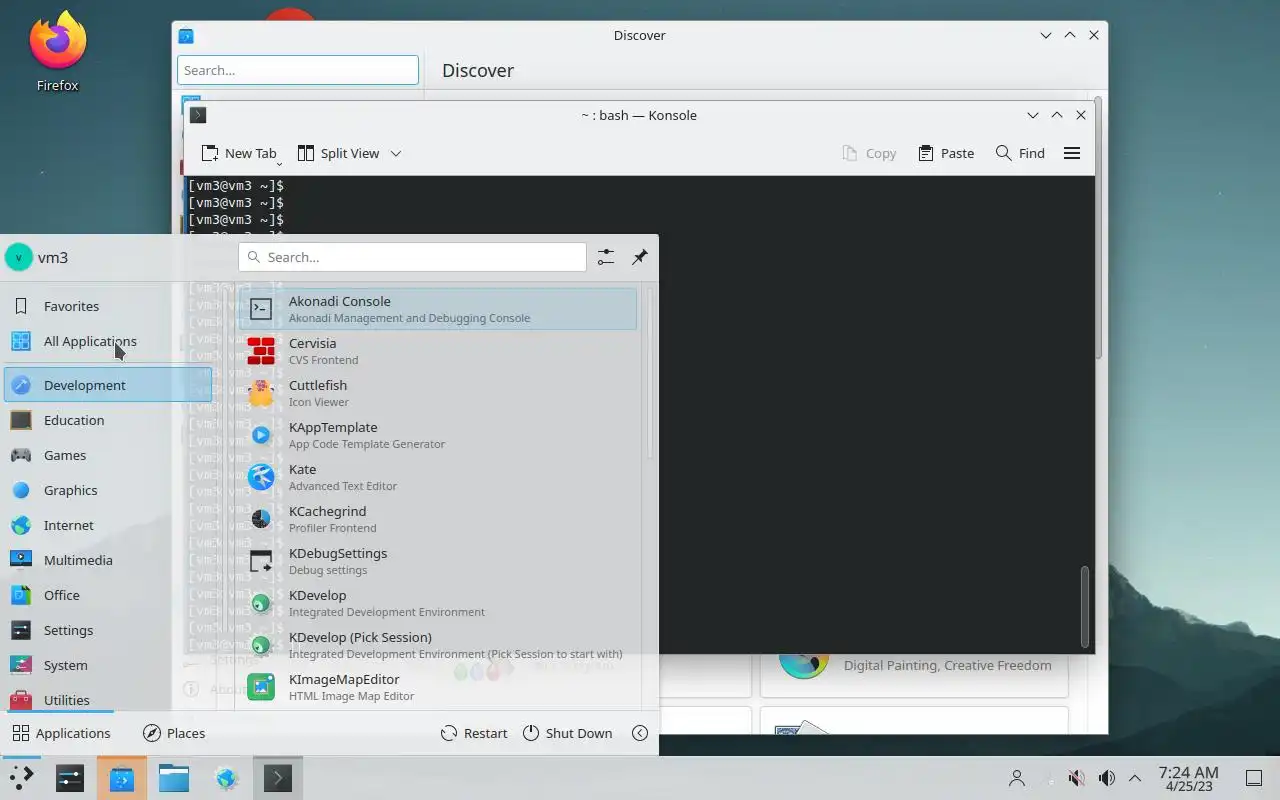
Task: Click the Firefox desktop icon
Action: pos(57,52)
